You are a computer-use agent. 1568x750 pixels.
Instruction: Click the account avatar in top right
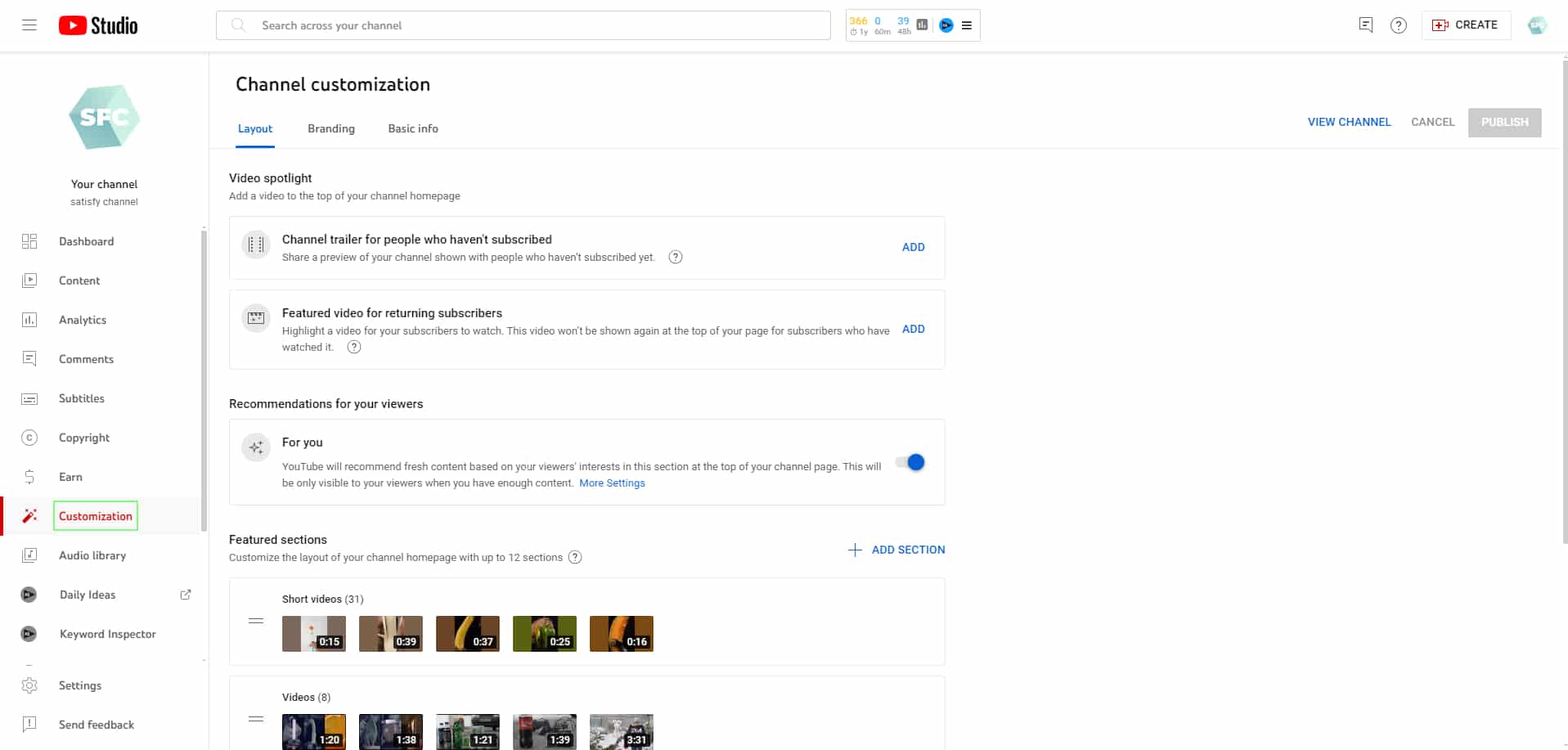coord(1537,25)
